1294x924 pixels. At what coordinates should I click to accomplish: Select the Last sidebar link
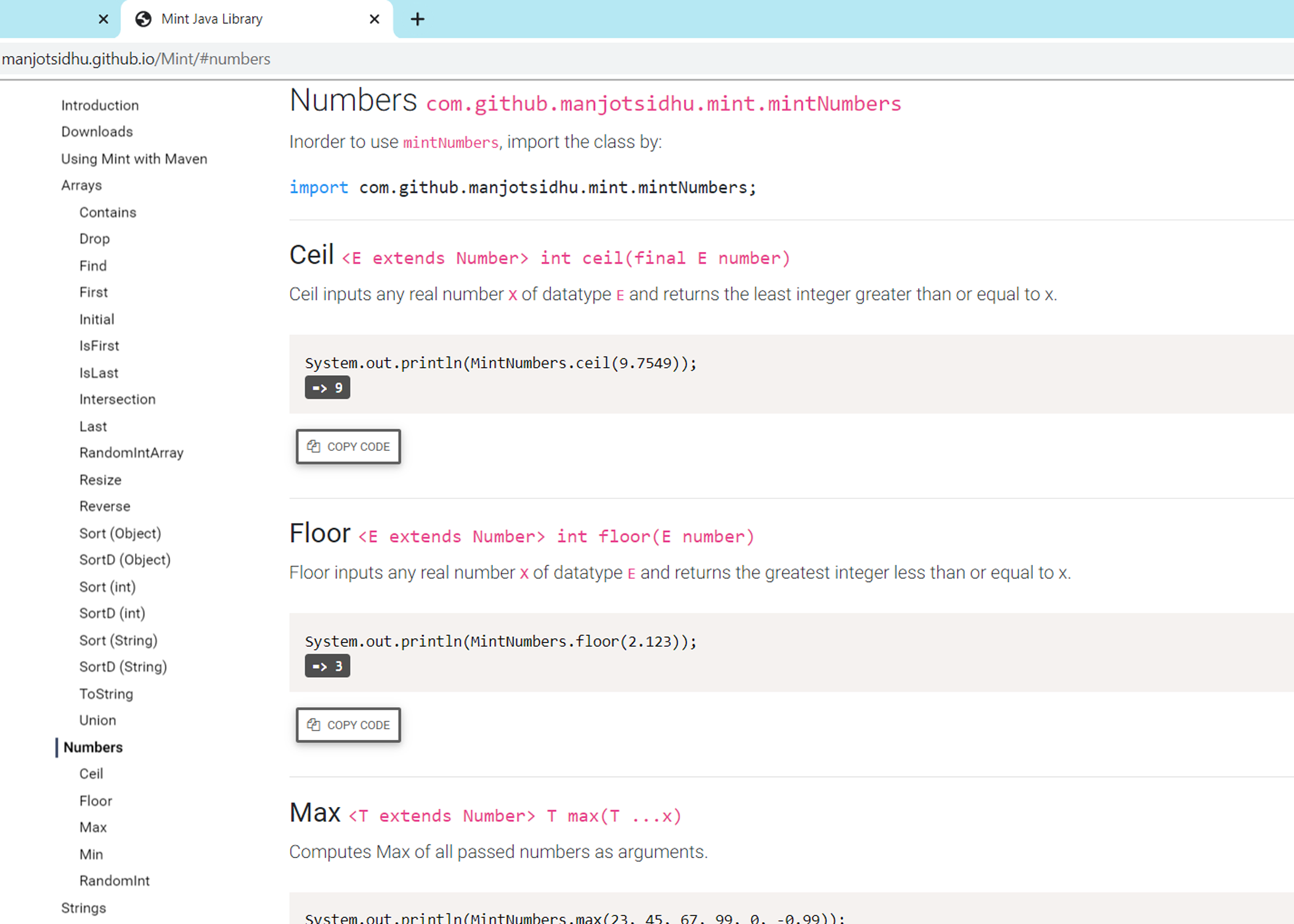pyautogui.click(x=93, y=427)
